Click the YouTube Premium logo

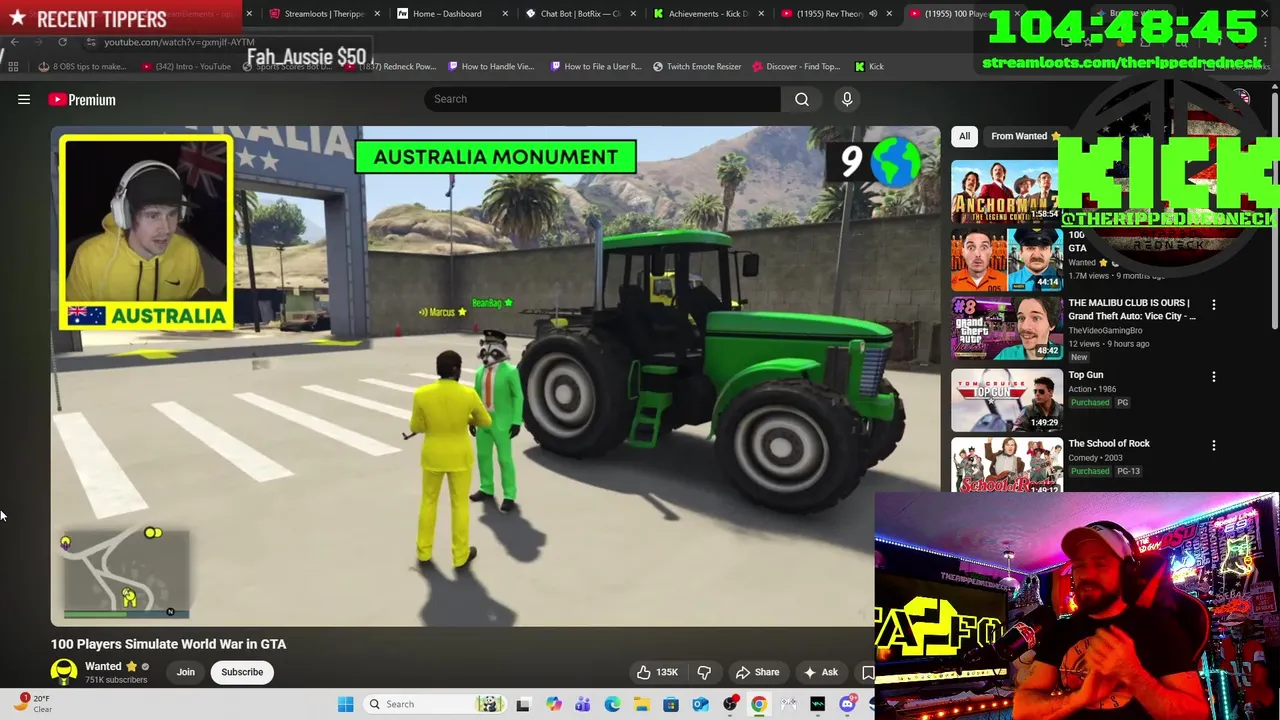[x=82, y=100]
